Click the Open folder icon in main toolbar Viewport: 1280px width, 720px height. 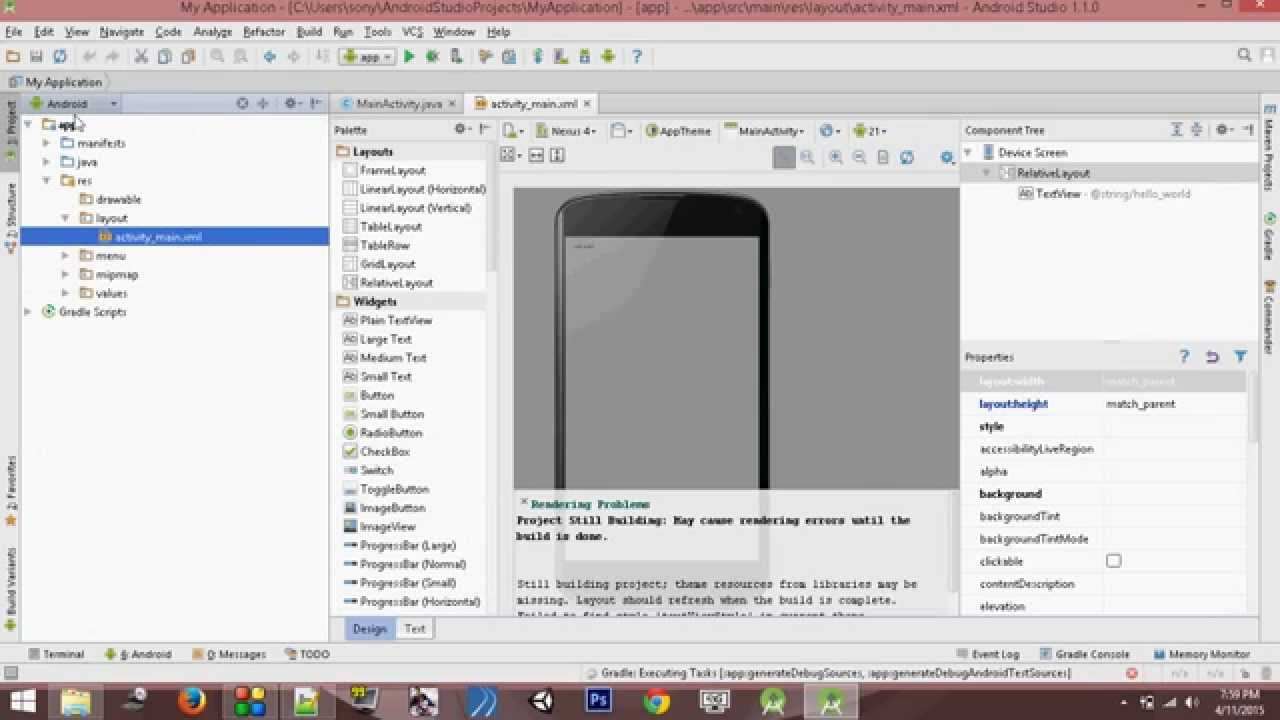(x=13, y=57)
